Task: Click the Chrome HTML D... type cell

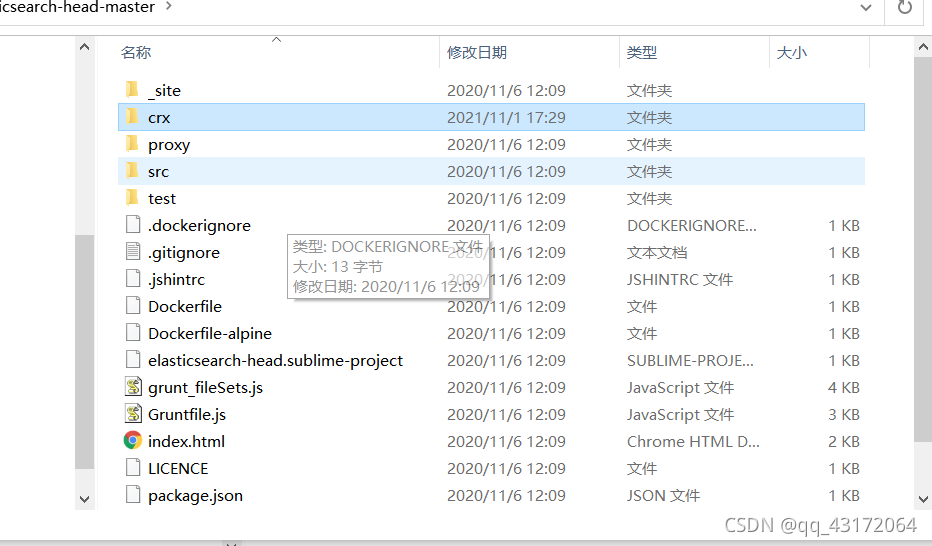Action: click(693, 441)
